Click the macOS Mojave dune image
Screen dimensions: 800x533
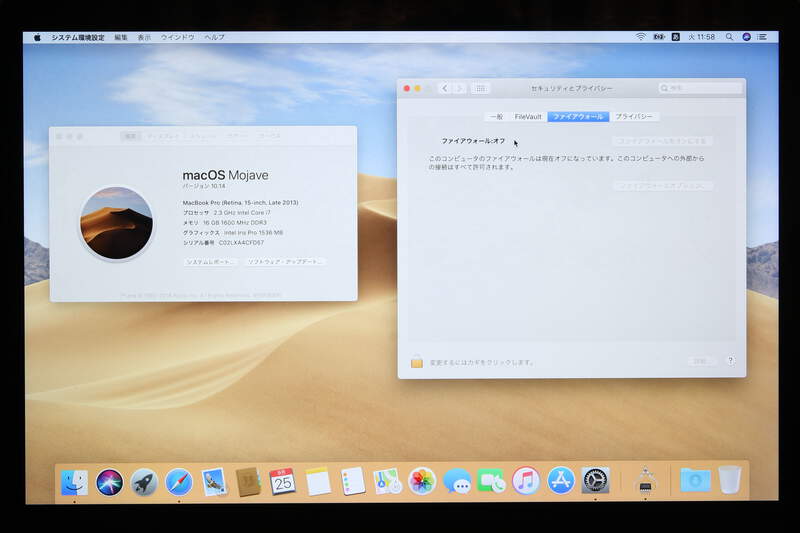pos(116,223)
